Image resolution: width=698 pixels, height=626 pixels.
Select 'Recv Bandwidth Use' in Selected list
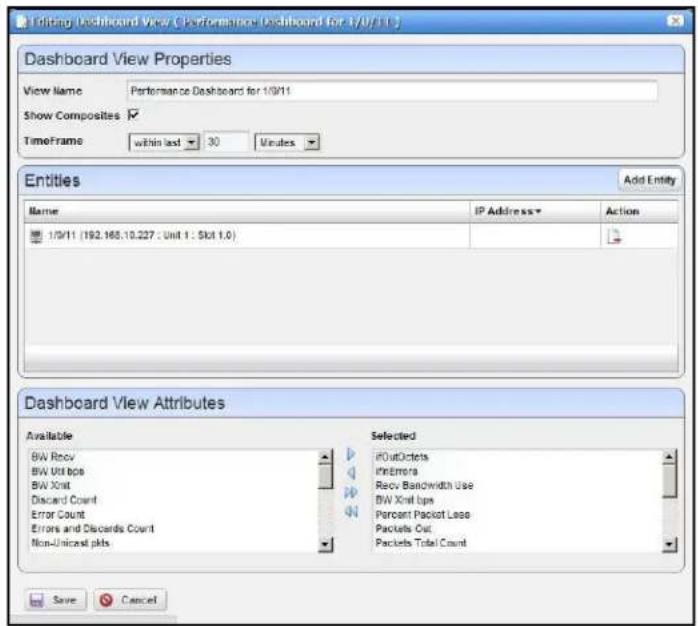point(424,485)
